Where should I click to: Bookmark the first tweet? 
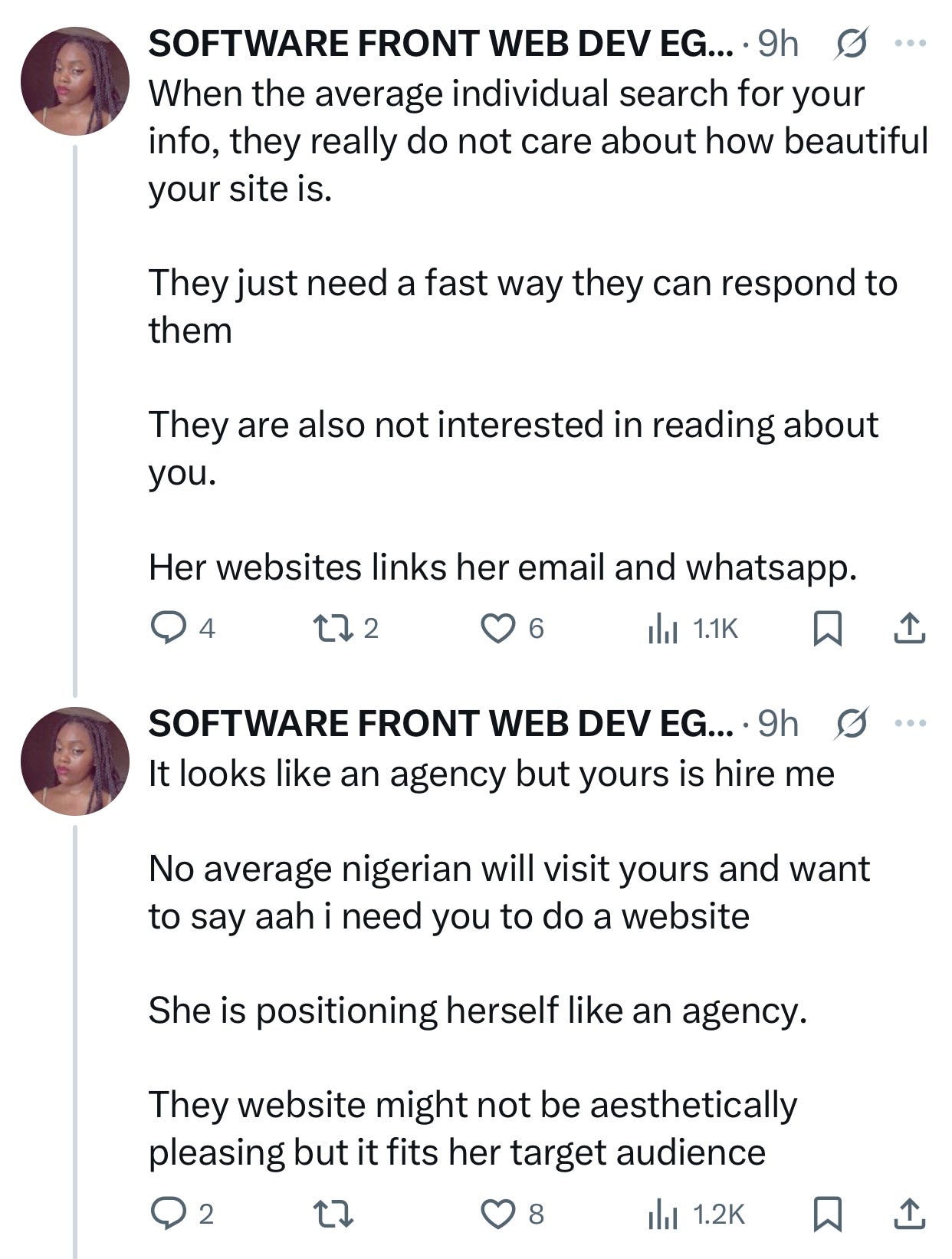(828, 629)
